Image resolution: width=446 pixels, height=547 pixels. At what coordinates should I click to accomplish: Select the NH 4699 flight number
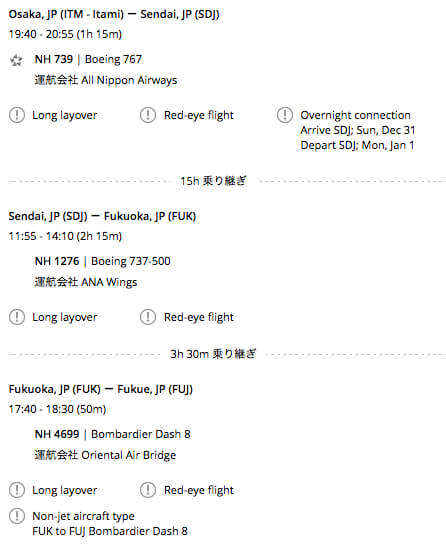tap(57, 434)
